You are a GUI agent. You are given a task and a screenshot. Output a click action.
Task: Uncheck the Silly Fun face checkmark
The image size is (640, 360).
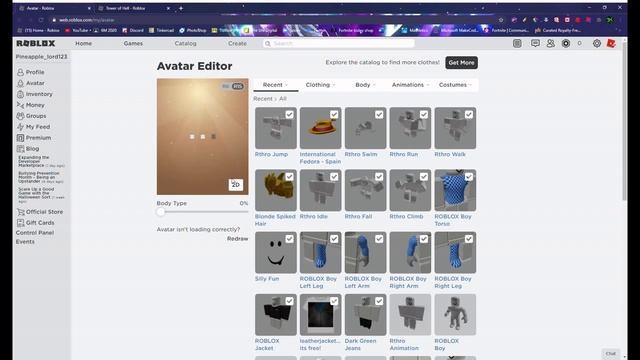[289, 239]
